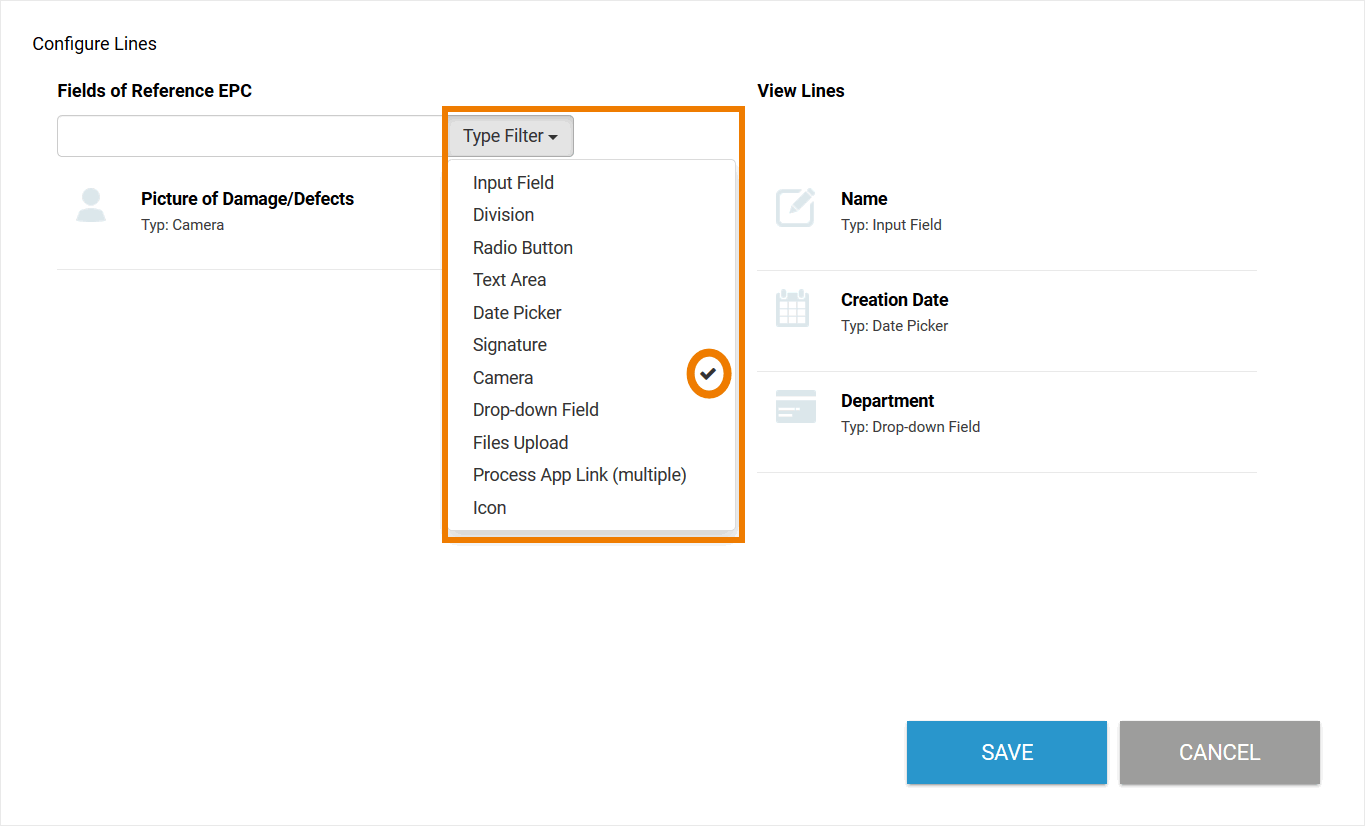Select Drop-down Field filter option
This screenshot has width=1365, height=826.
[x=535, y=410]
